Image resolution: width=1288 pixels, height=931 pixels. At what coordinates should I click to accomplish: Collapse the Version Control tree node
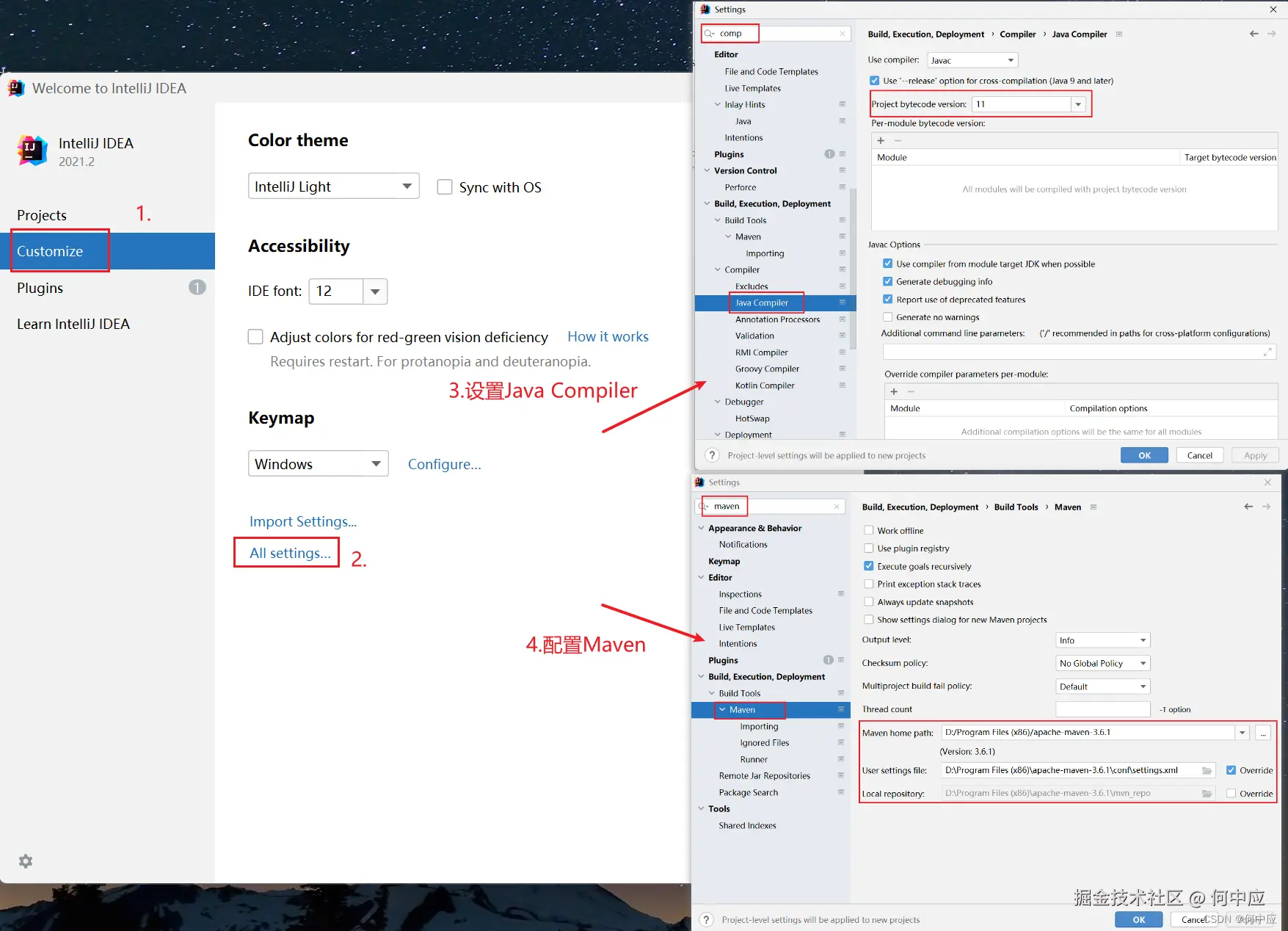tap(707, 170)
